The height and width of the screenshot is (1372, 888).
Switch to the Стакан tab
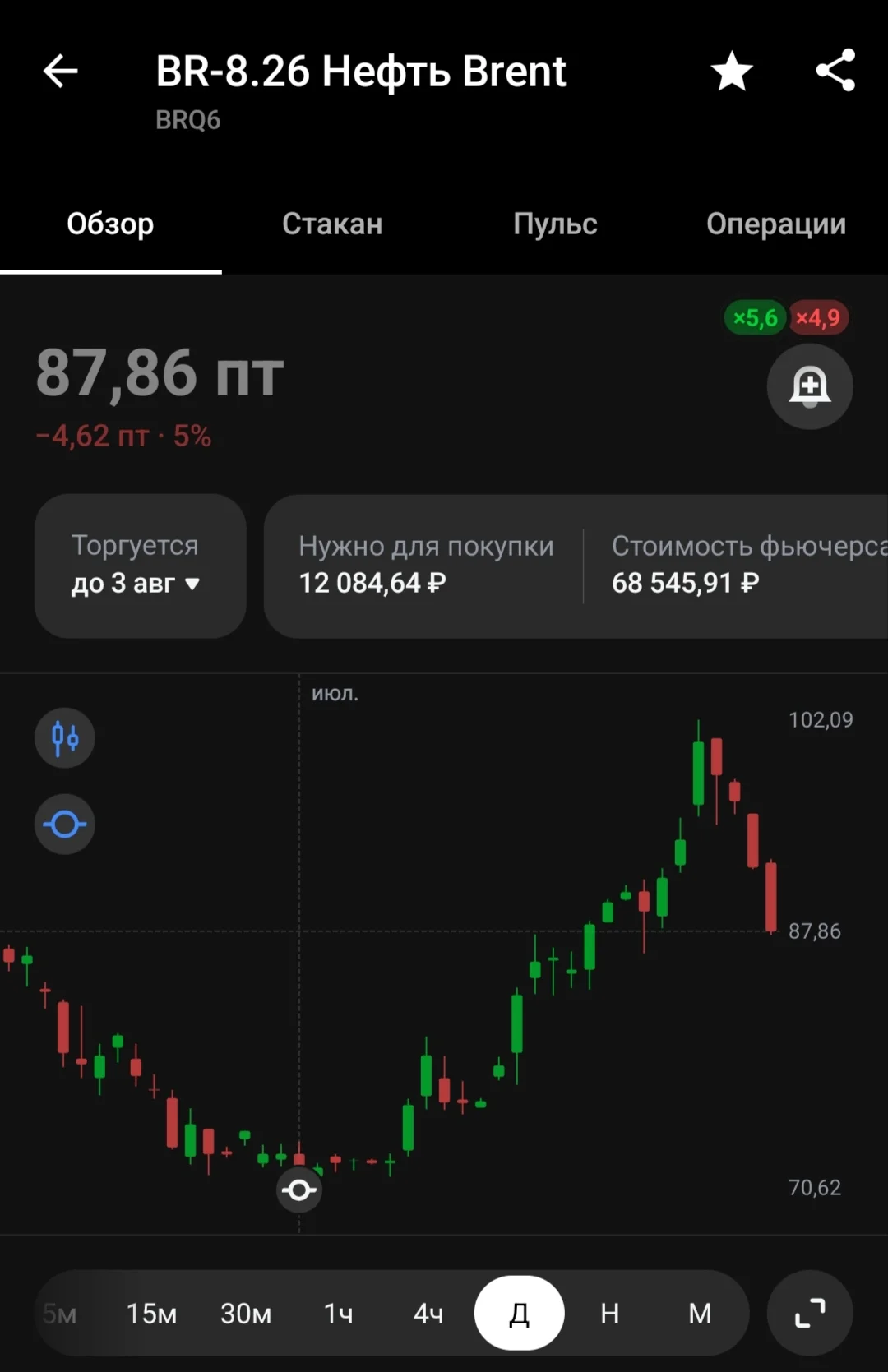pos(332,224)
